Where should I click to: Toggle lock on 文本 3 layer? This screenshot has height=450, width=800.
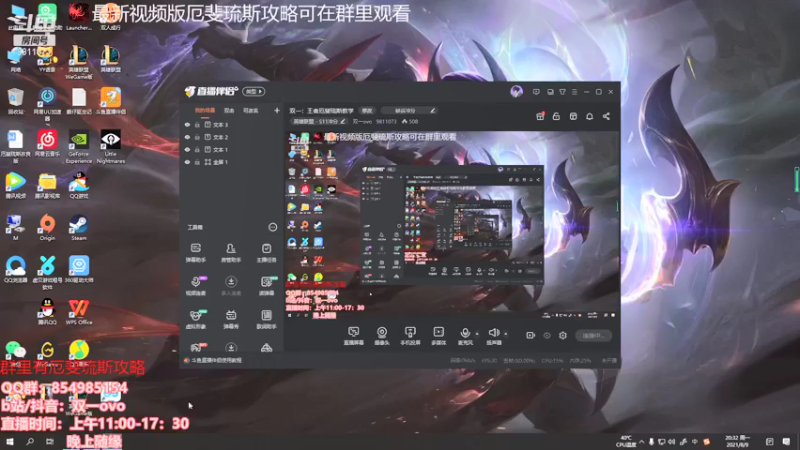[197, 124]
